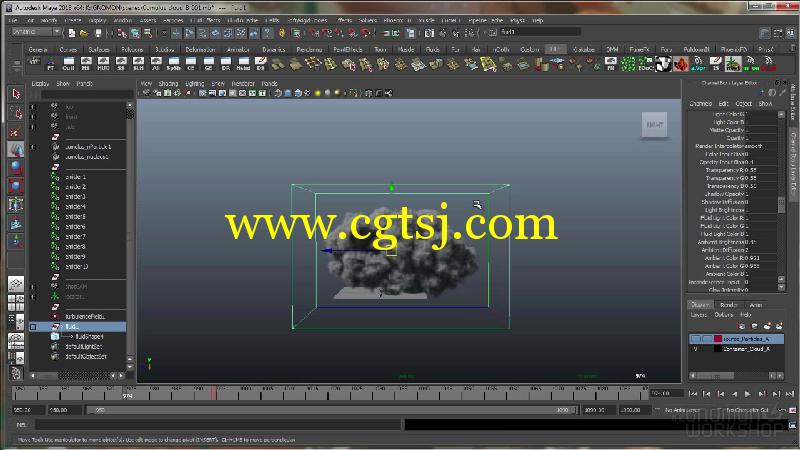Select the arrow Select tool in toolbox
The image size is (800, 450).
click(16, 94)
